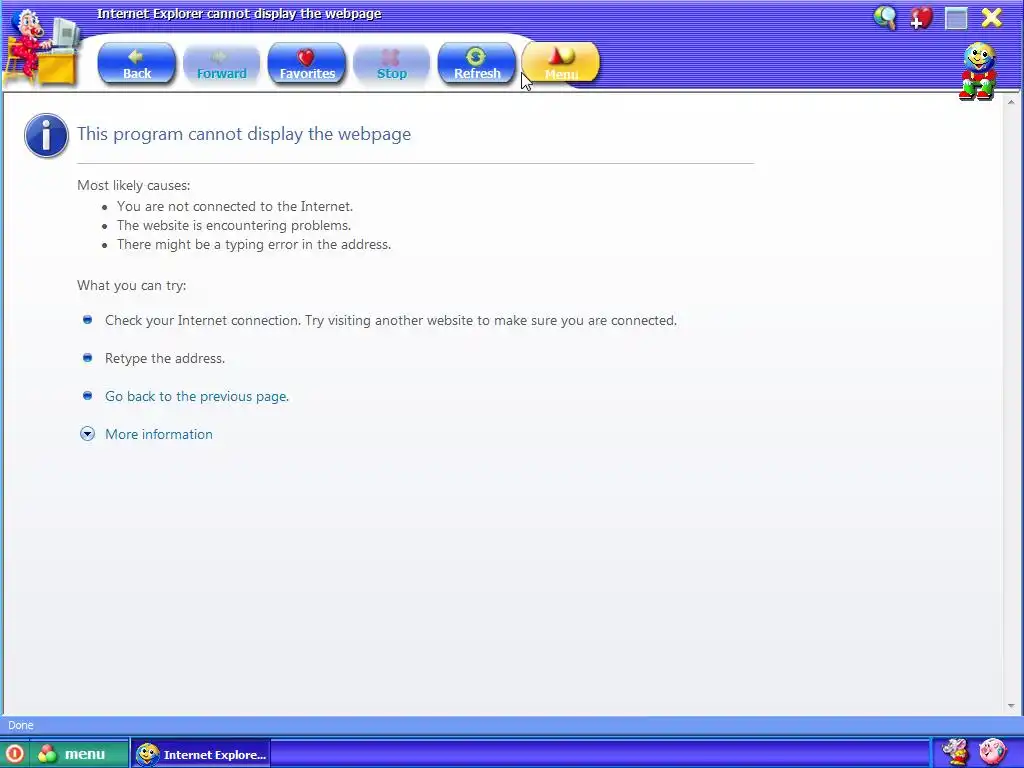Follow Go back to the previous page link

(197, 396)
